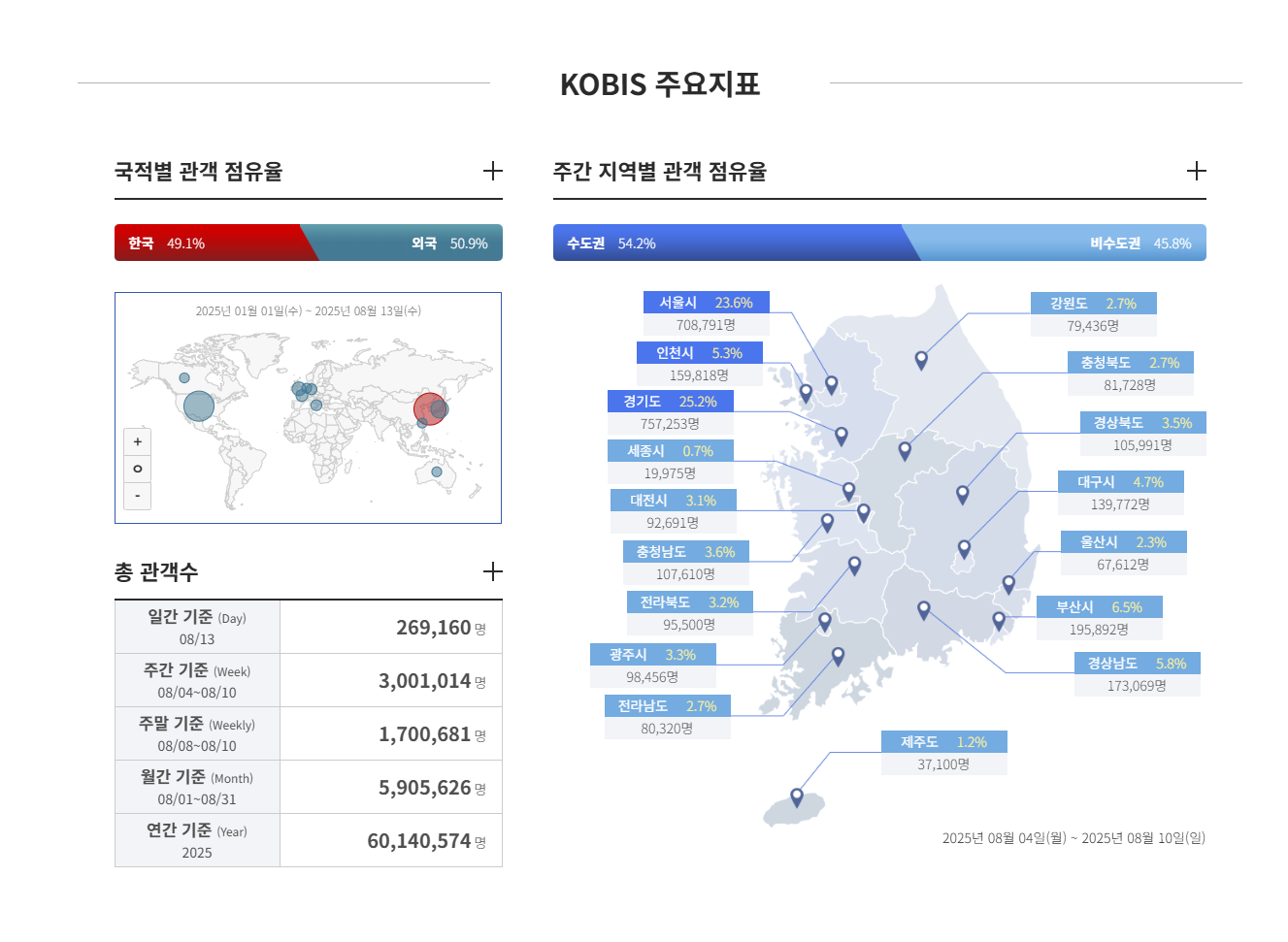Select the 제주도 map pin
This screenshot has width=1288, height=942.
[796, 796]
